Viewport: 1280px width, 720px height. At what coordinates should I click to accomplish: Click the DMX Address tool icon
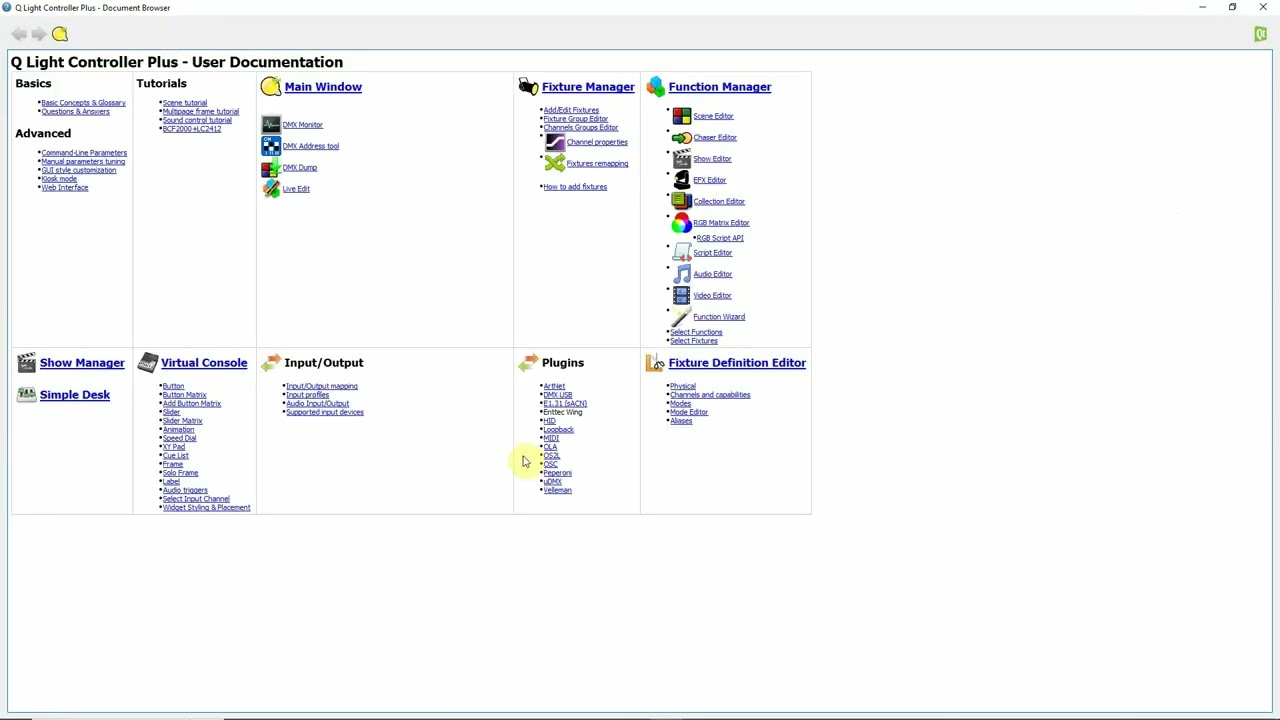coord(271,146)
